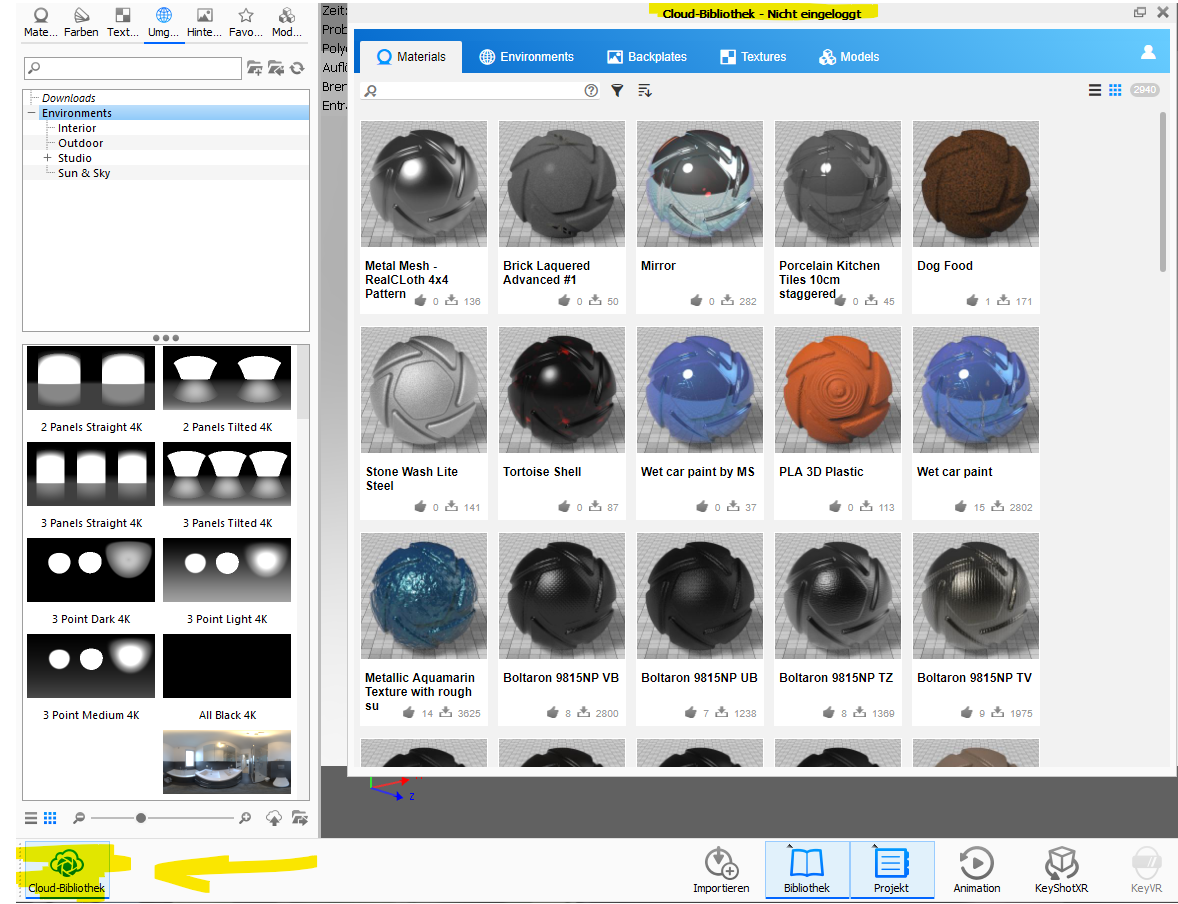Image resolution: width=1178 pixels, height=904 pixels.
Task: Select the Downloads tree item
Action: (x=68, y=98)
